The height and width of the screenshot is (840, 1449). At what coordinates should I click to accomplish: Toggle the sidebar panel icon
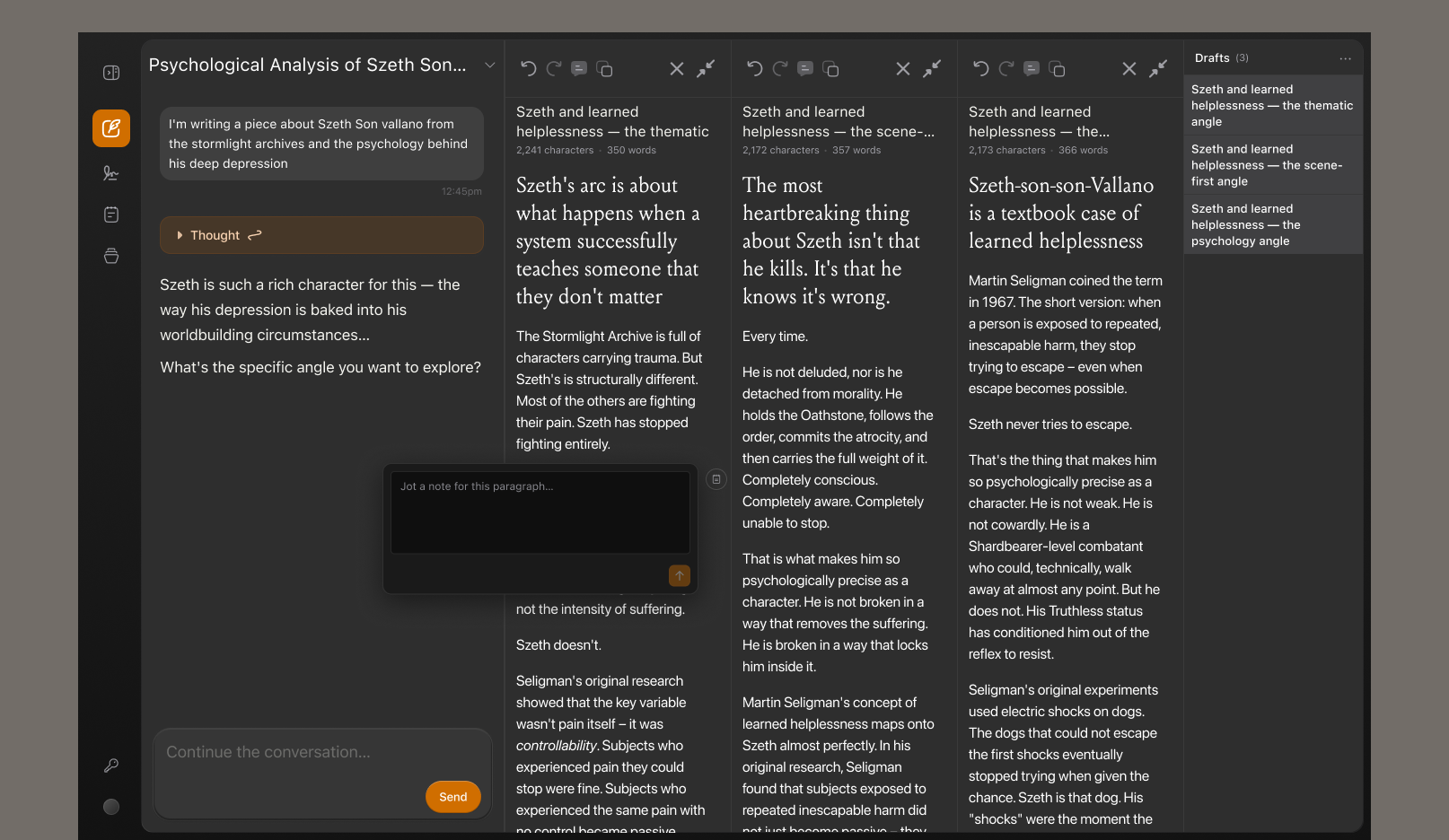[111, 73]
